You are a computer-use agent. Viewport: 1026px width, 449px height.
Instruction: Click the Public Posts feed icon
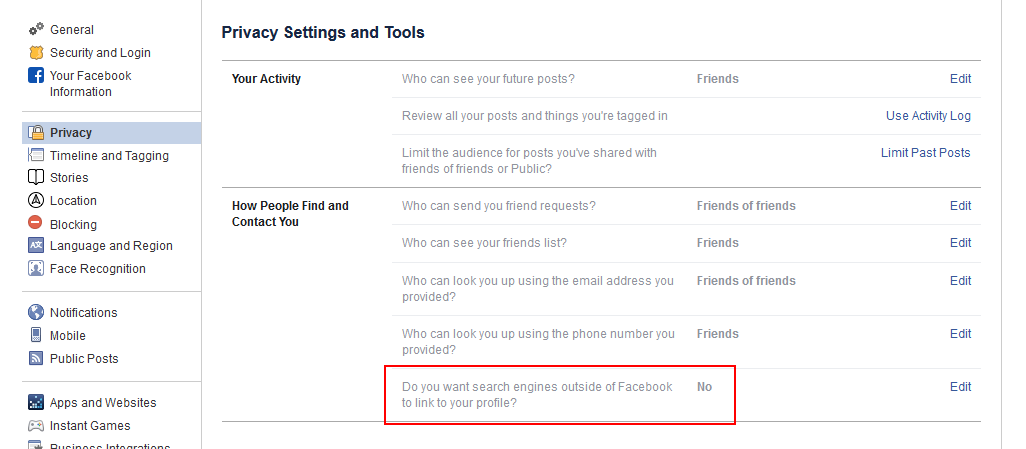pos(36,358)
